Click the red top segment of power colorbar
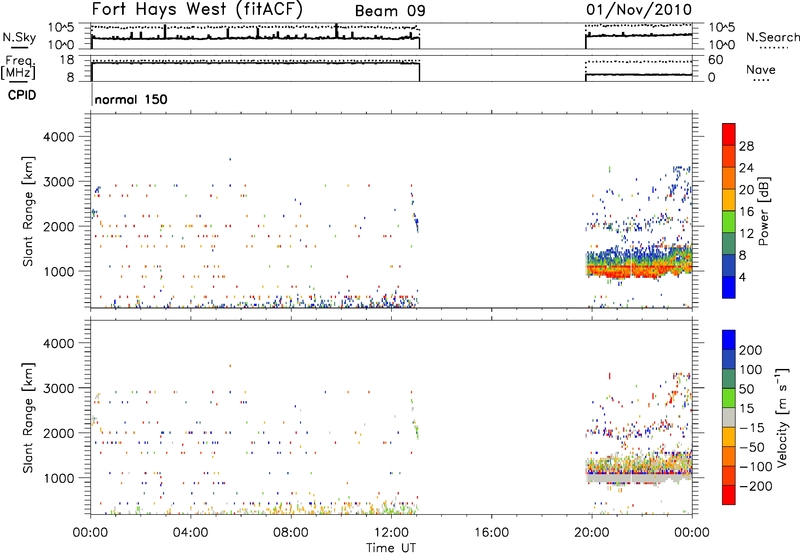Screen dimensions: 800x554 (729, 134)
